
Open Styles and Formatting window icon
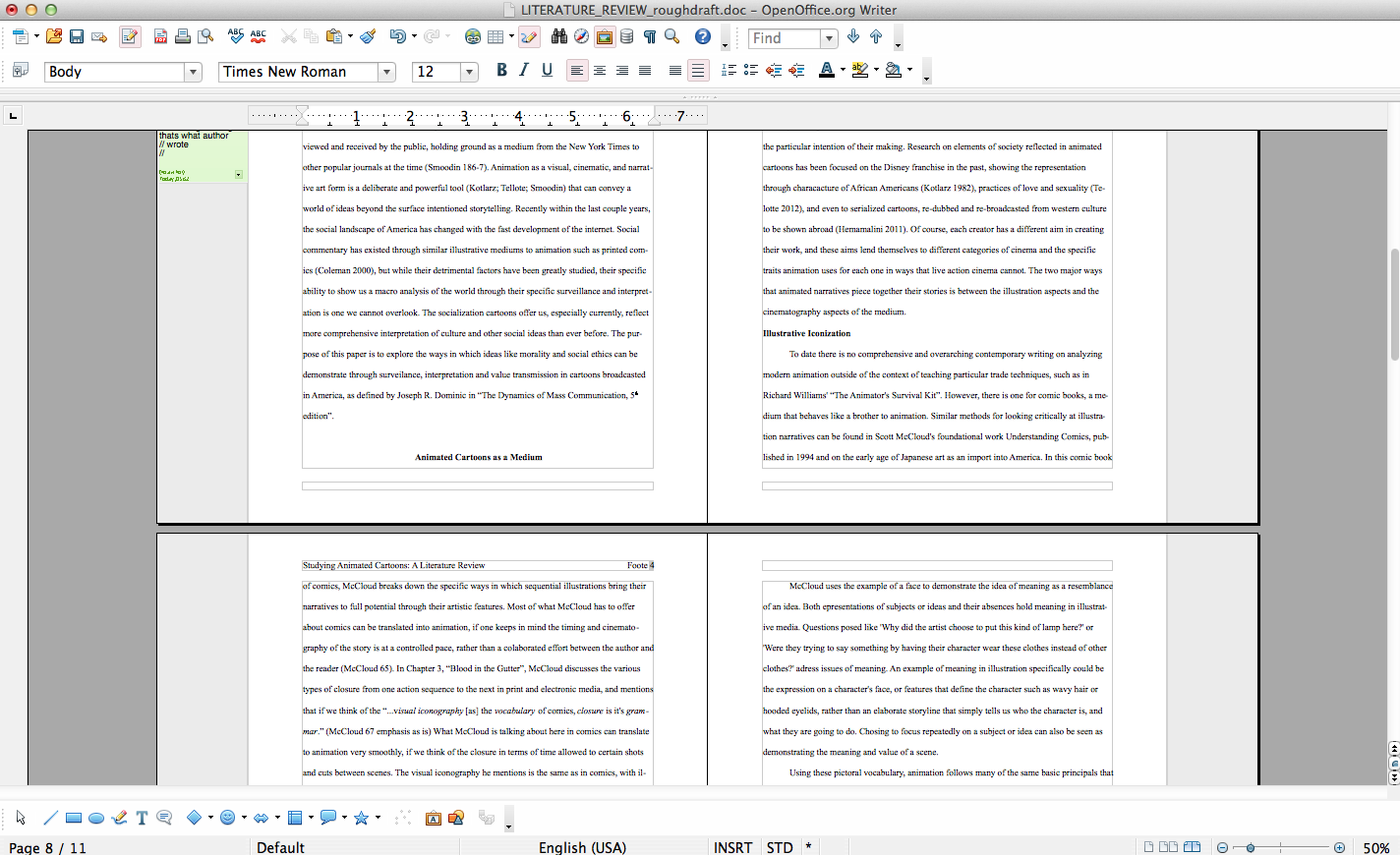[x=21, y=71]
